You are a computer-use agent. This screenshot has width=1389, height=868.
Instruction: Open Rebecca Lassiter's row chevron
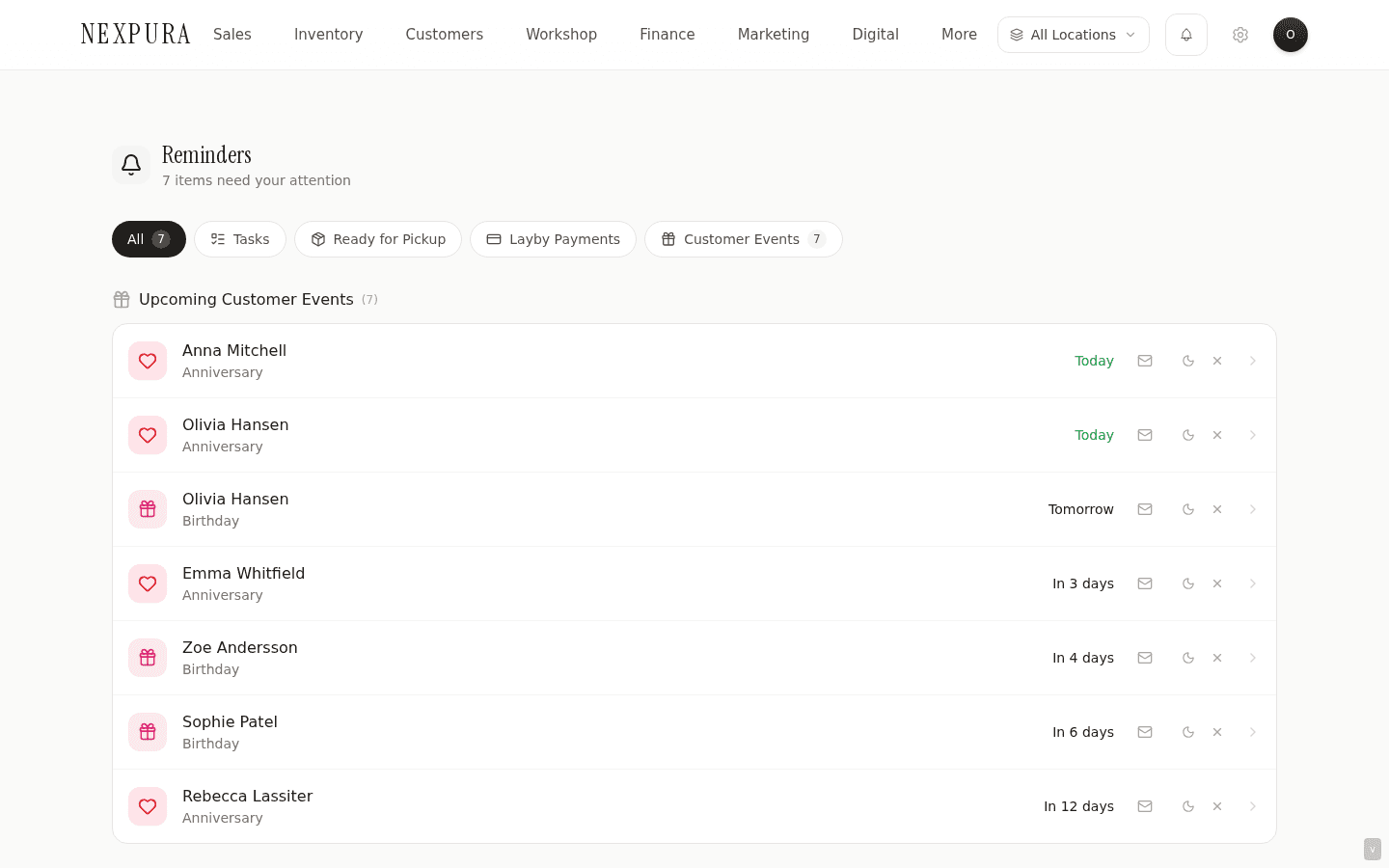click(x=1253, y=806)
